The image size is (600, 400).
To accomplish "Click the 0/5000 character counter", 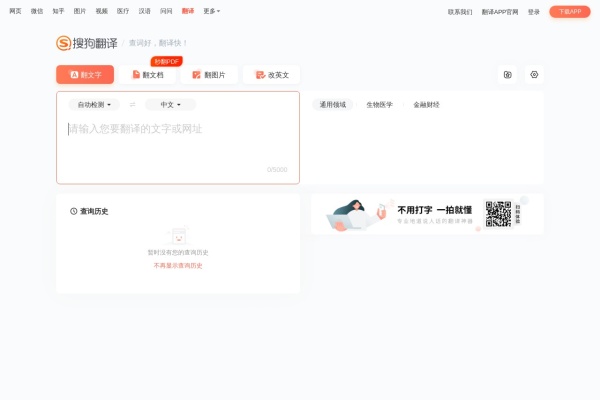I will coord(277,170).
